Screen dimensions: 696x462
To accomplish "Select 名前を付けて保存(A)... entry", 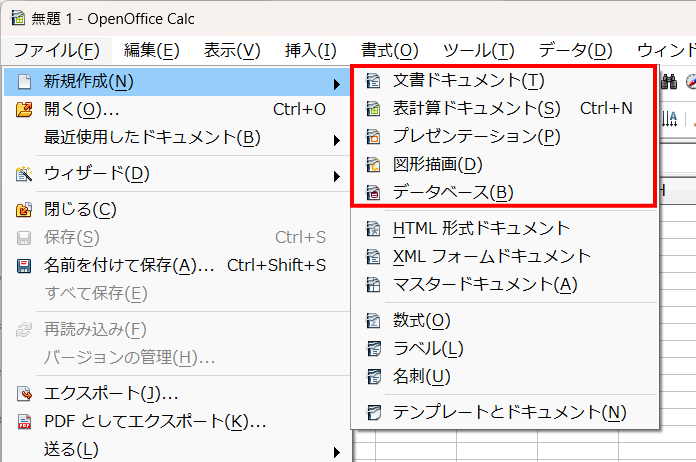I will click(177, 265).
